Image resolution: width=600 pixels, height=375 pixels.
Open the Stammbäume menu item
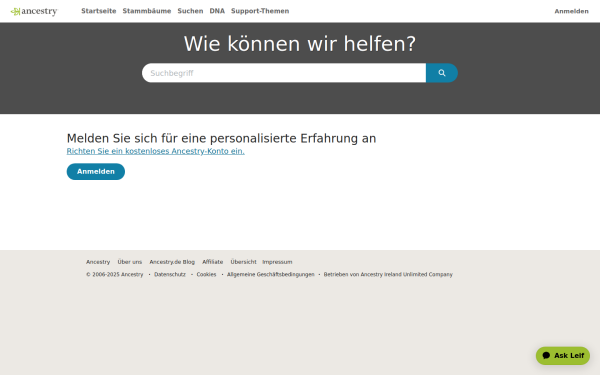pos(147,11)
